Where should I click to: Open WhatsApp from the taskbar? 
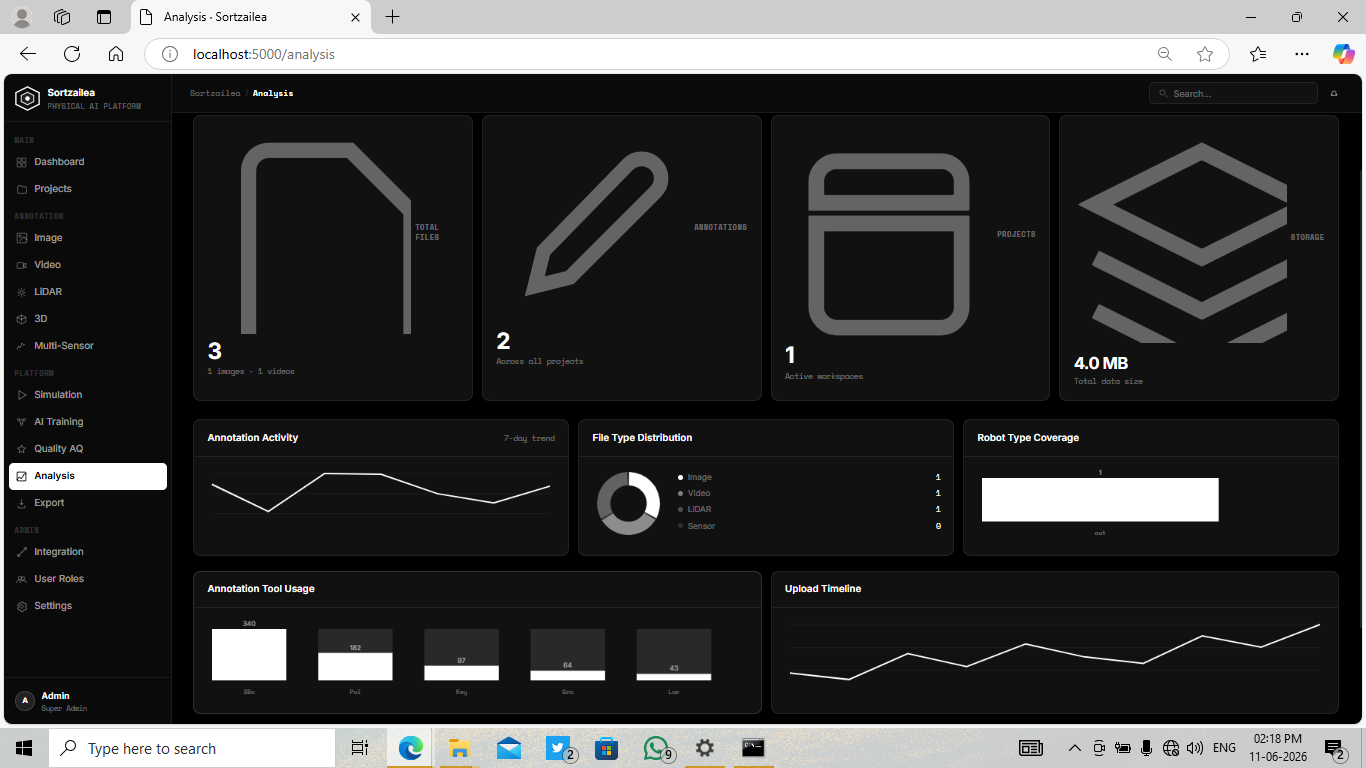click(656, 748)
